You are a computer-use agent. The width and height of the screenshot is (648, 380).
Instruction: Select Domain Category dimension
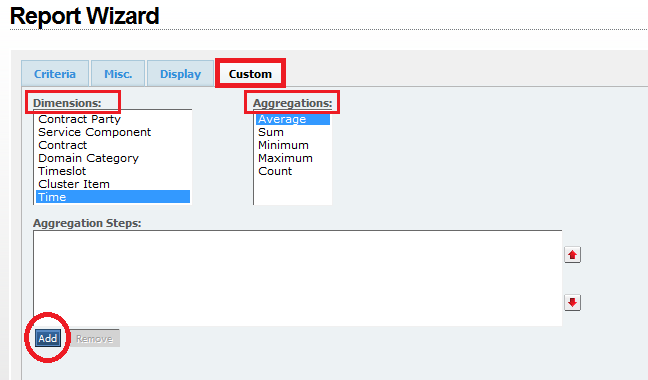(x=113, y=158)
